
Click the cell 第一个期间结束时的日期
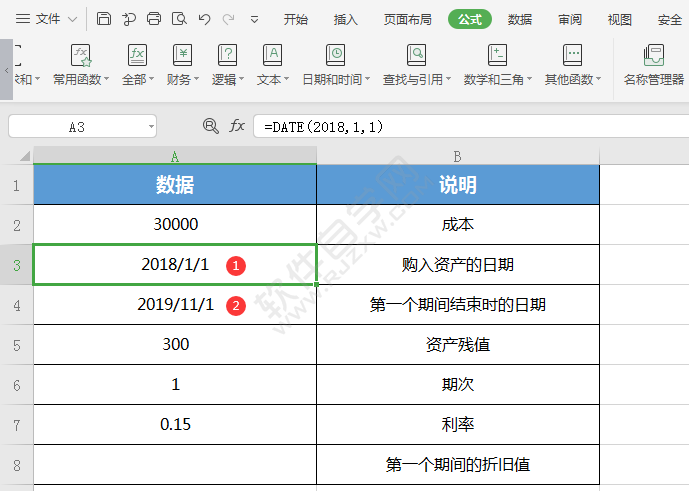pyautogui.click(x=458, y=305)
